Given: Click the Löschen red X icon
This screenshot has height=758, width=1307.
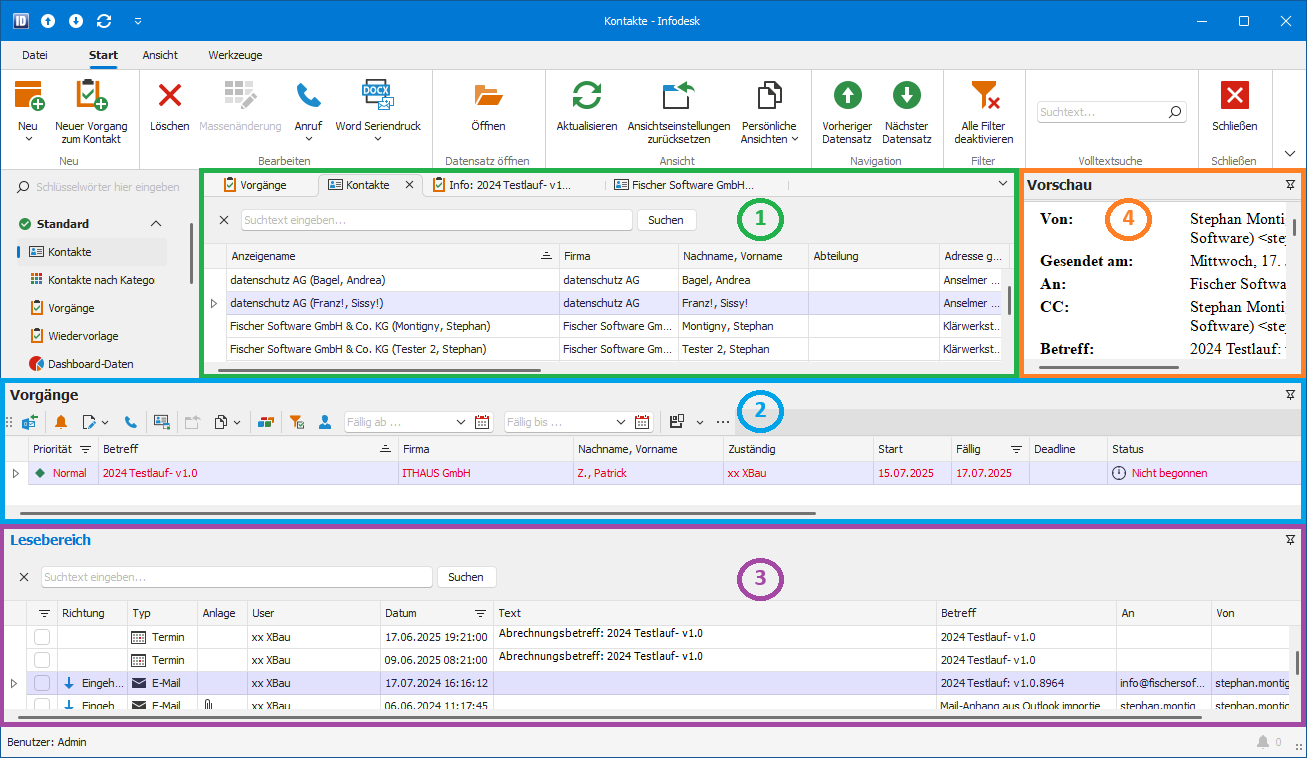Looking at the screenshot, I should (x=170, y=96).
